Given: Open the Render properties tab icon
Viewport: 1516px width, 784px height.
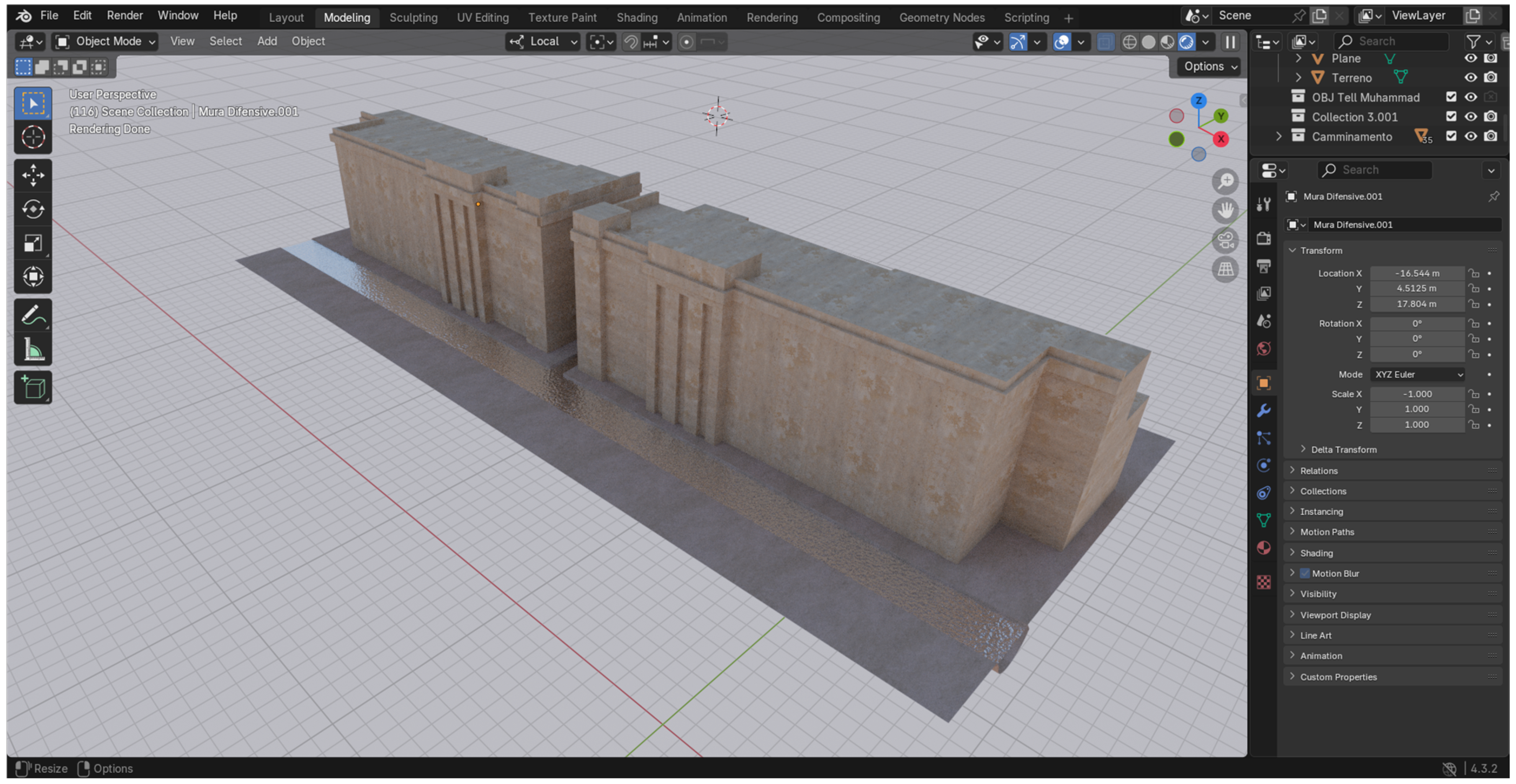Looking at the screenshot, I should (1264, 238).
